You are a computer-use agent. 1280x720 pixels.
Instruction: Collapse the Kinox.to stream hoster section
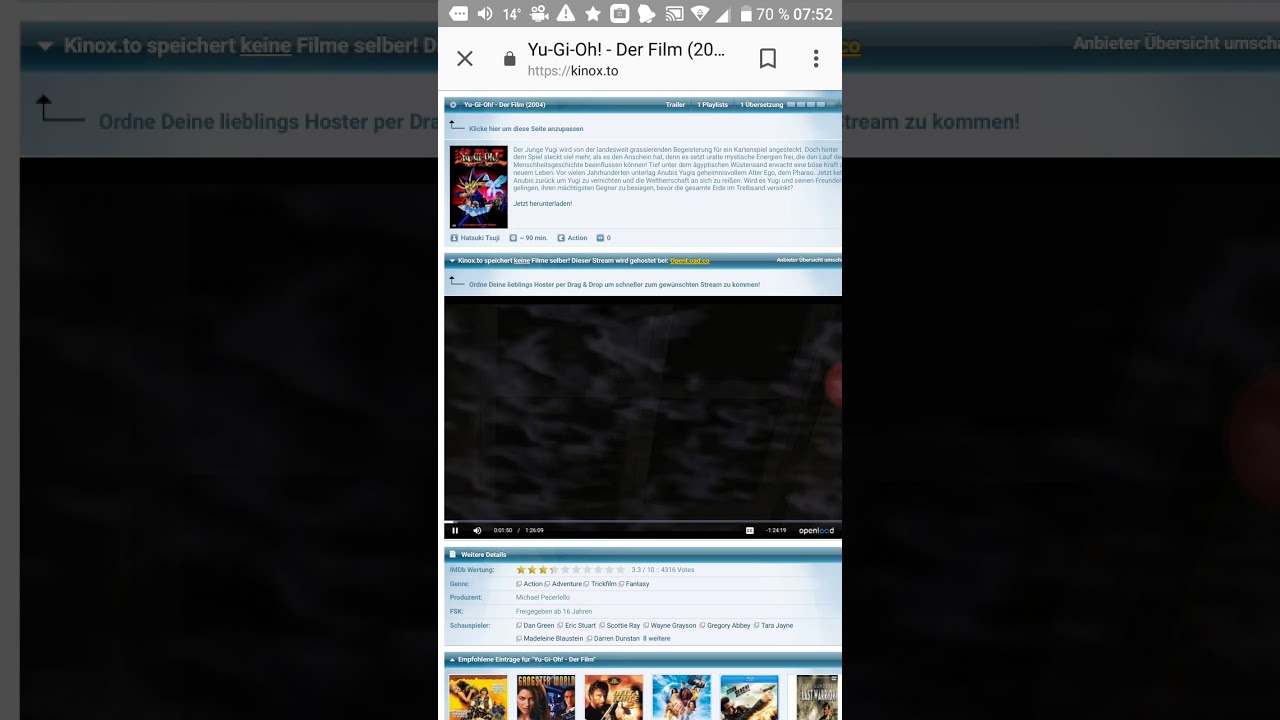coord(452,261)
